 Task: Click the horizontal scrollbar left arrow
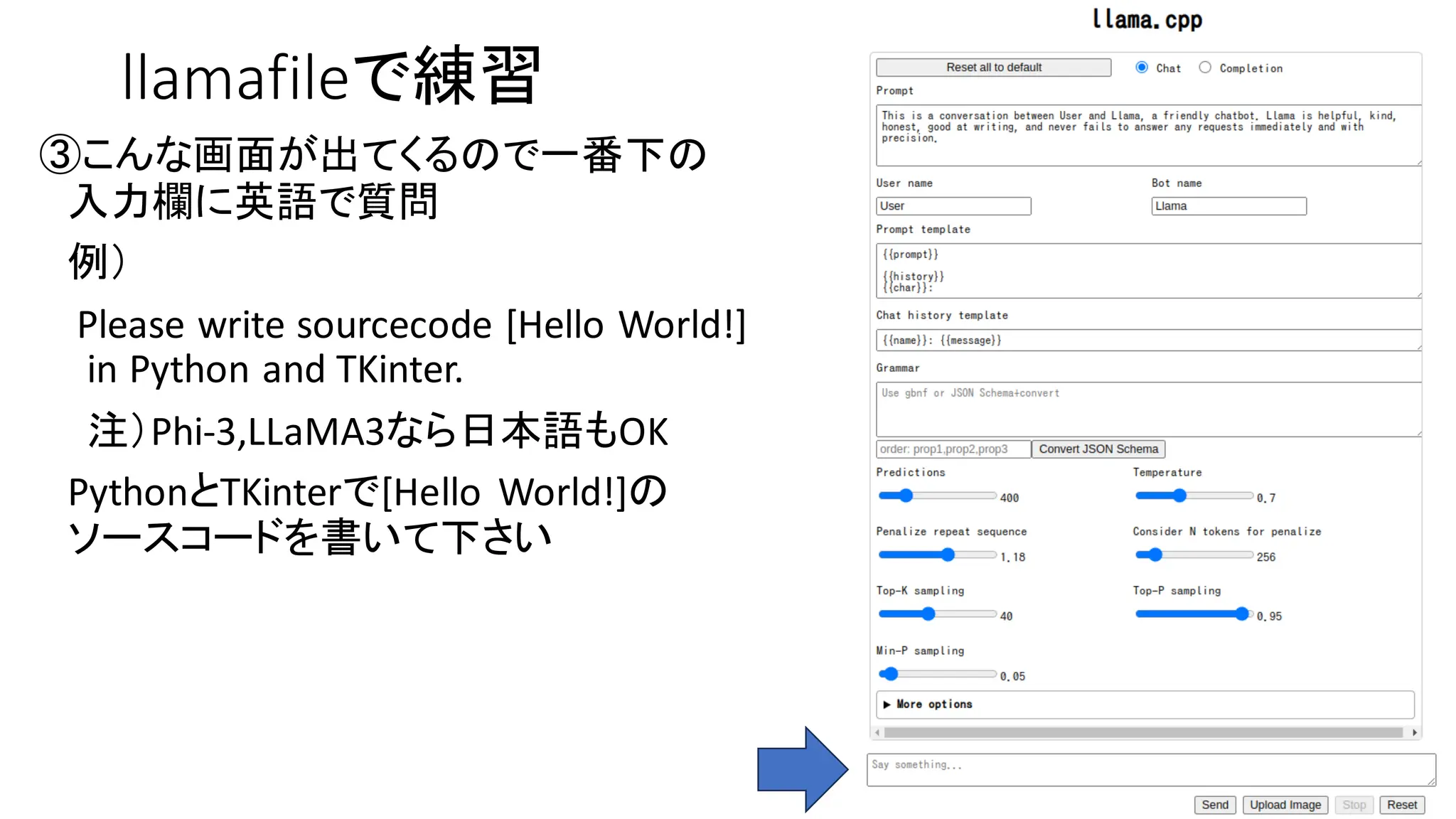pos(877,732)
